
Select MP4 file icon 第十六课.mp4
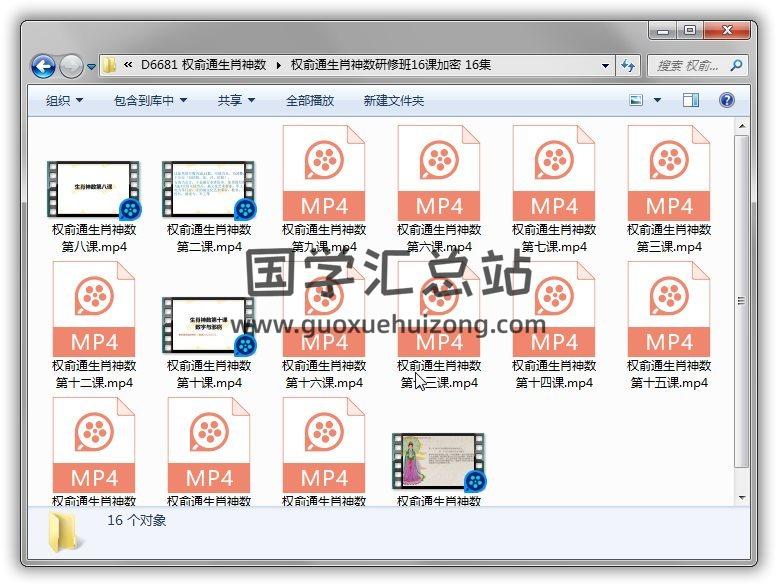tap(324, 309)
